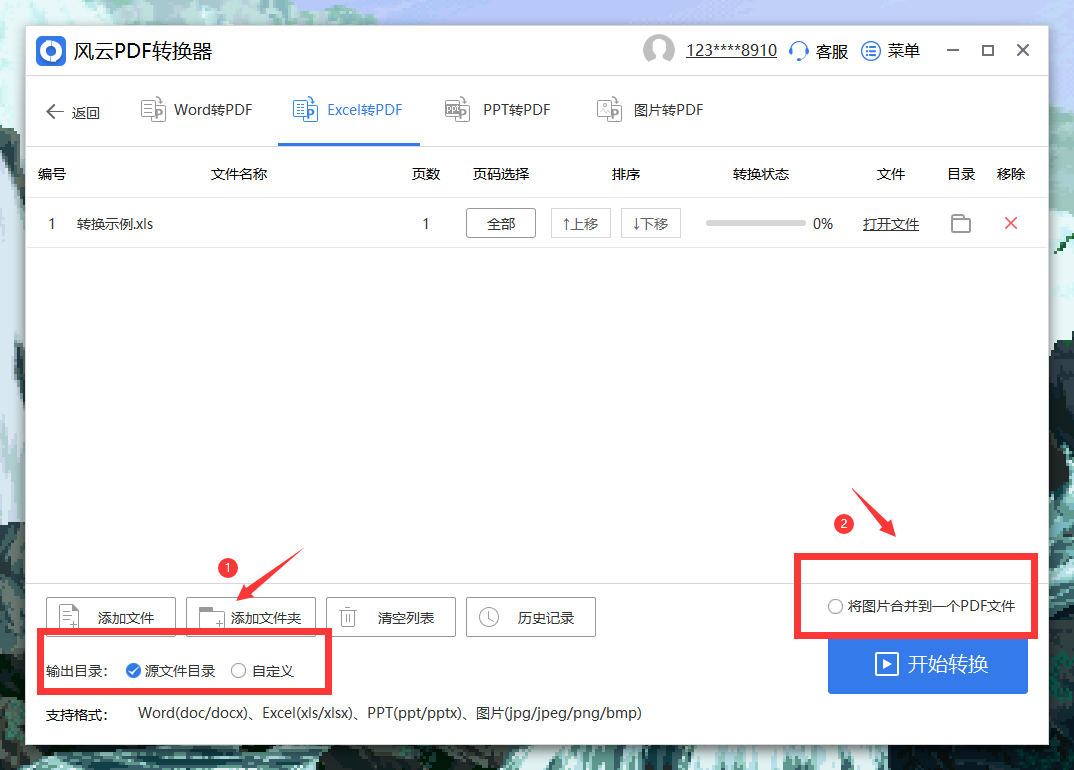Click the 转换状态 column header
The image size is (1074, 770).
click(x=761, y=174)
